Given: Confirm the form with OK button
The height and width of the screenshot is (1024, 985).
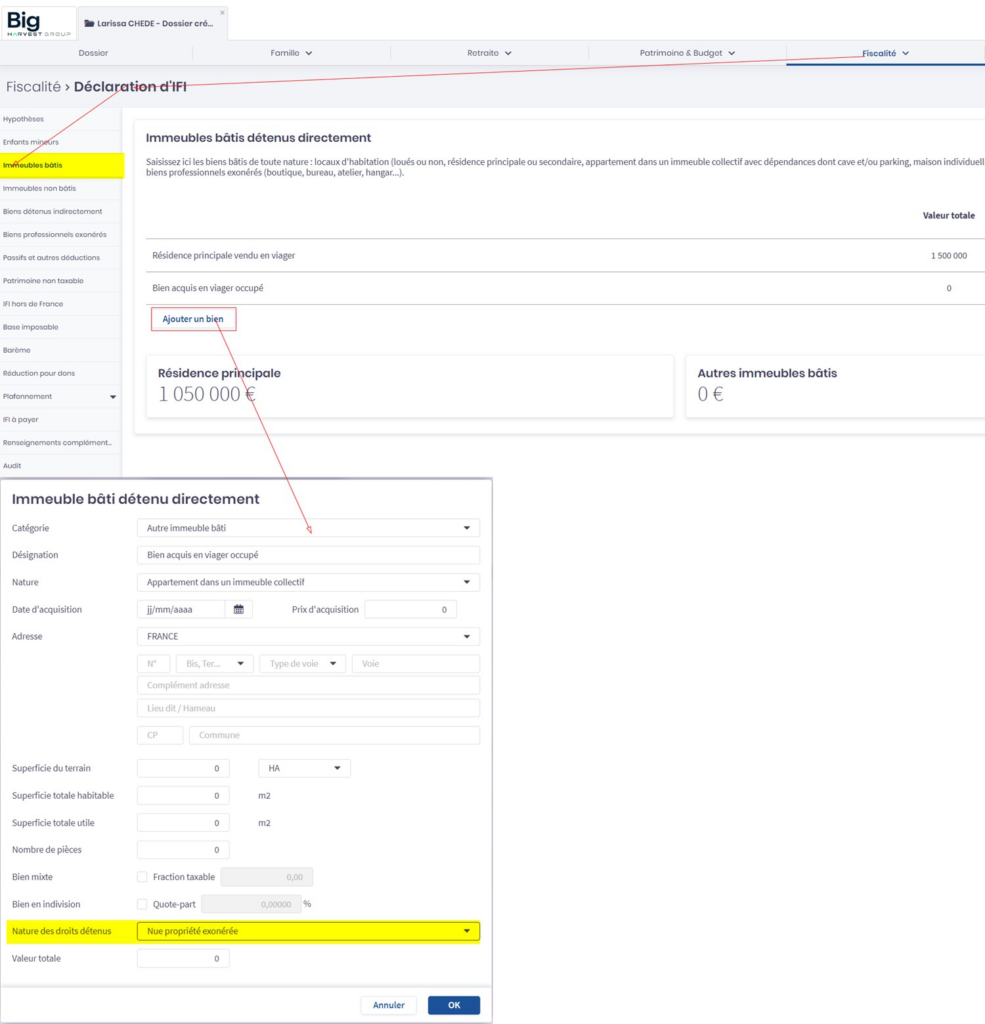Looking at the screenshot, I should [453, 1005].
